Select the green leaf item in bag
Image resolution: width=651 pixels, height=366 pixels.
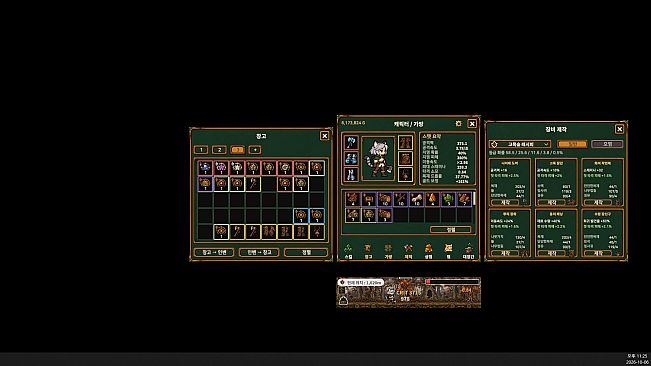point(448,199)
